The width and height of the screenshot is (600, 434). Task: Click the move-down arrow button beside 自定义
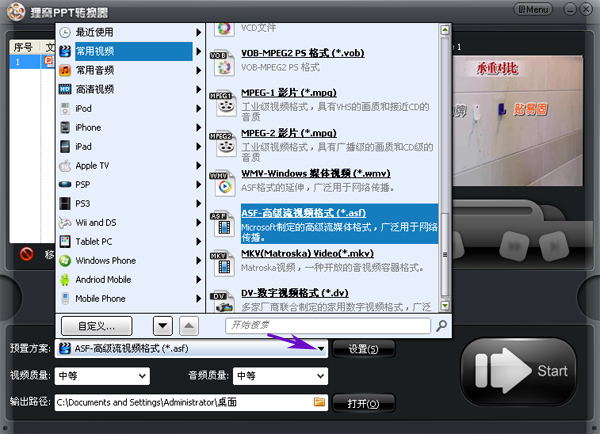(163, 326)
